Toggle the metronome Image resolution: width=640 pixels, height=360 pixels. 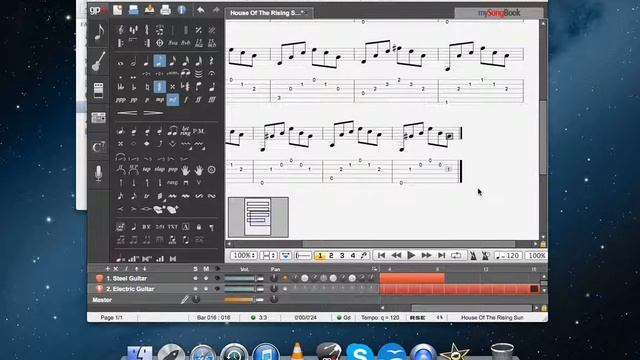click(x=473, y=256)
